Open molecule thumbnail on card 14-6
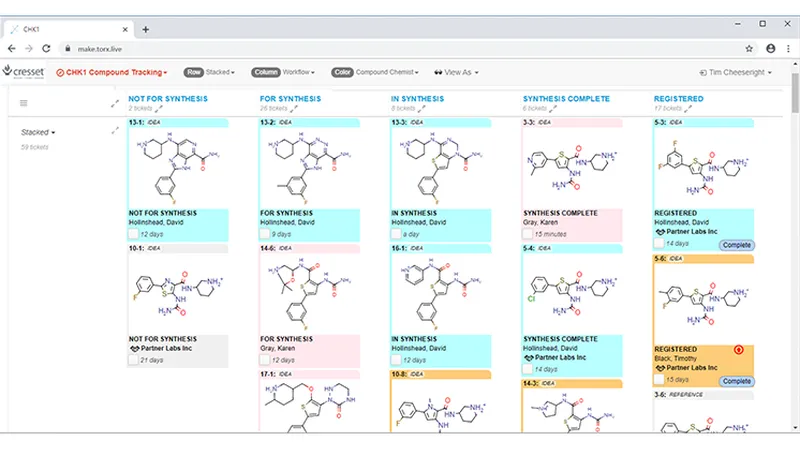This screenshot has width=800, height=450. [x=309, y=294]
